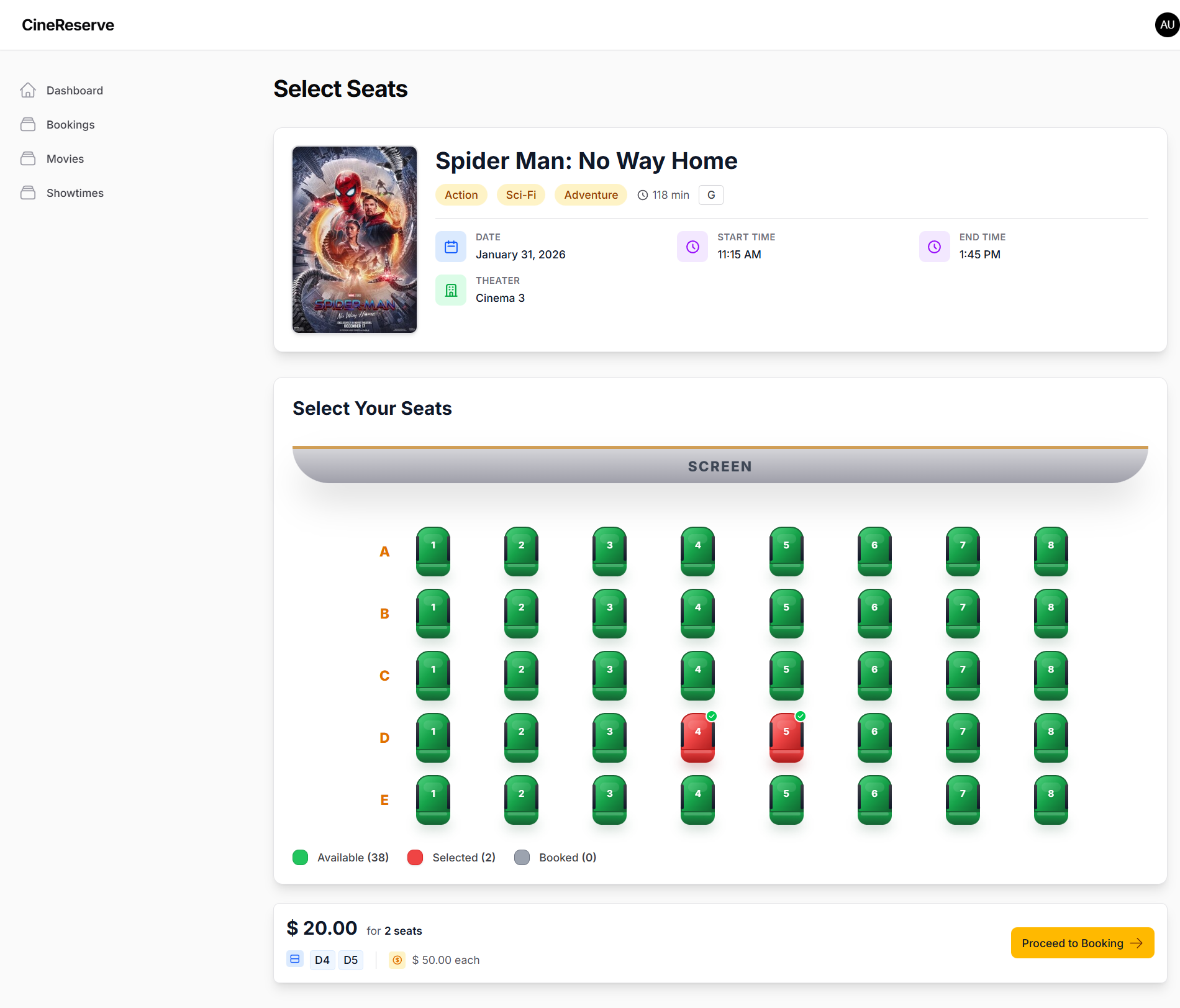Click the start time clock icon
The image size is (1180, 1008).
692,247
